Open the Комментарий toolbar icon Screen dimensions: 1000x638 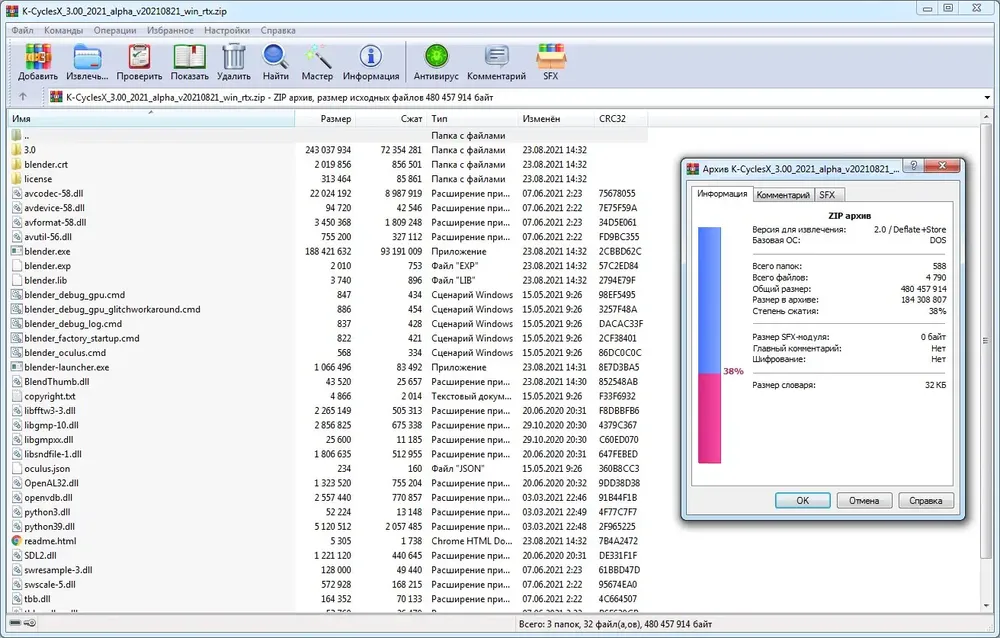click(x=496, y=57)
